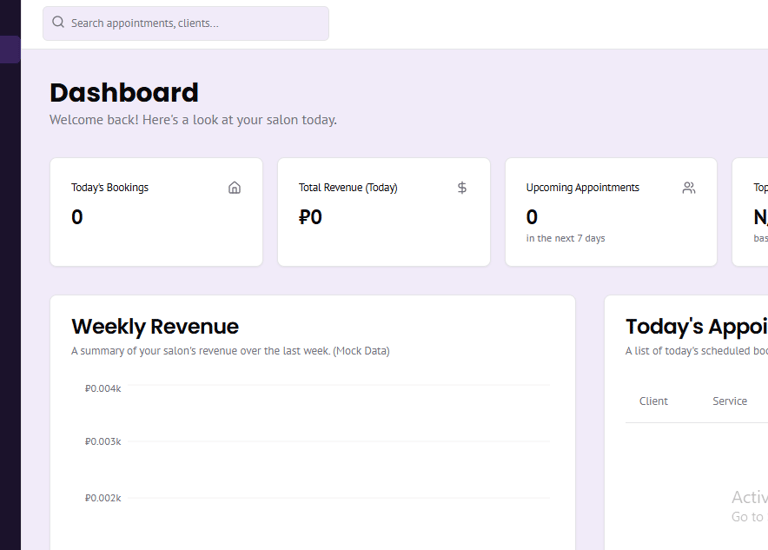Click the Today's Bookings card title
Viewport: 768px width, 550px height.
110,187
